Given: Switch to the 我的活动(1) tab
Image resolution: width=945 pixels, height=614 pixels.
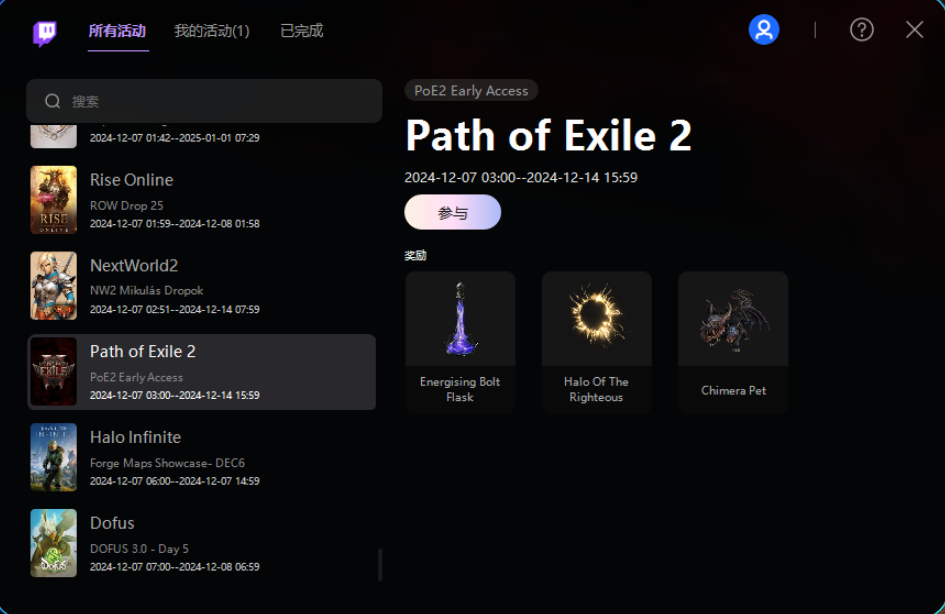Looking at the screenshot, I should (x=212, y=31).
